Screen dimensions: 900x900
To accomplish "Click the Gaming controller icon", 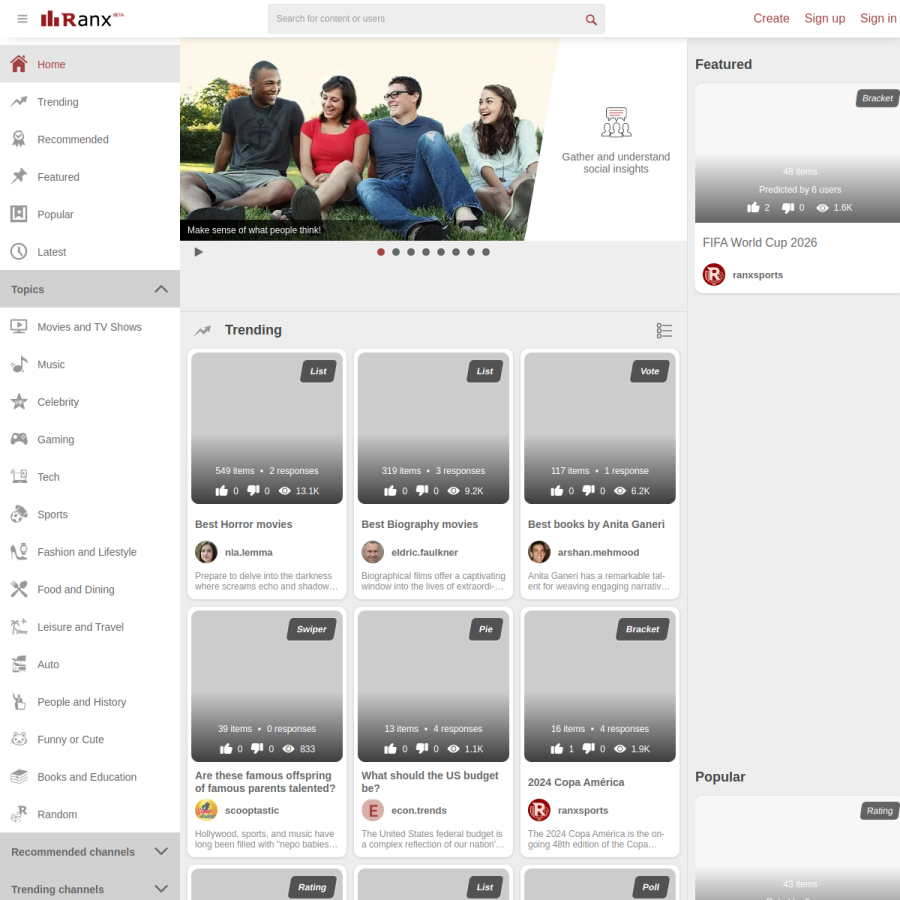I will pos(19,439).
